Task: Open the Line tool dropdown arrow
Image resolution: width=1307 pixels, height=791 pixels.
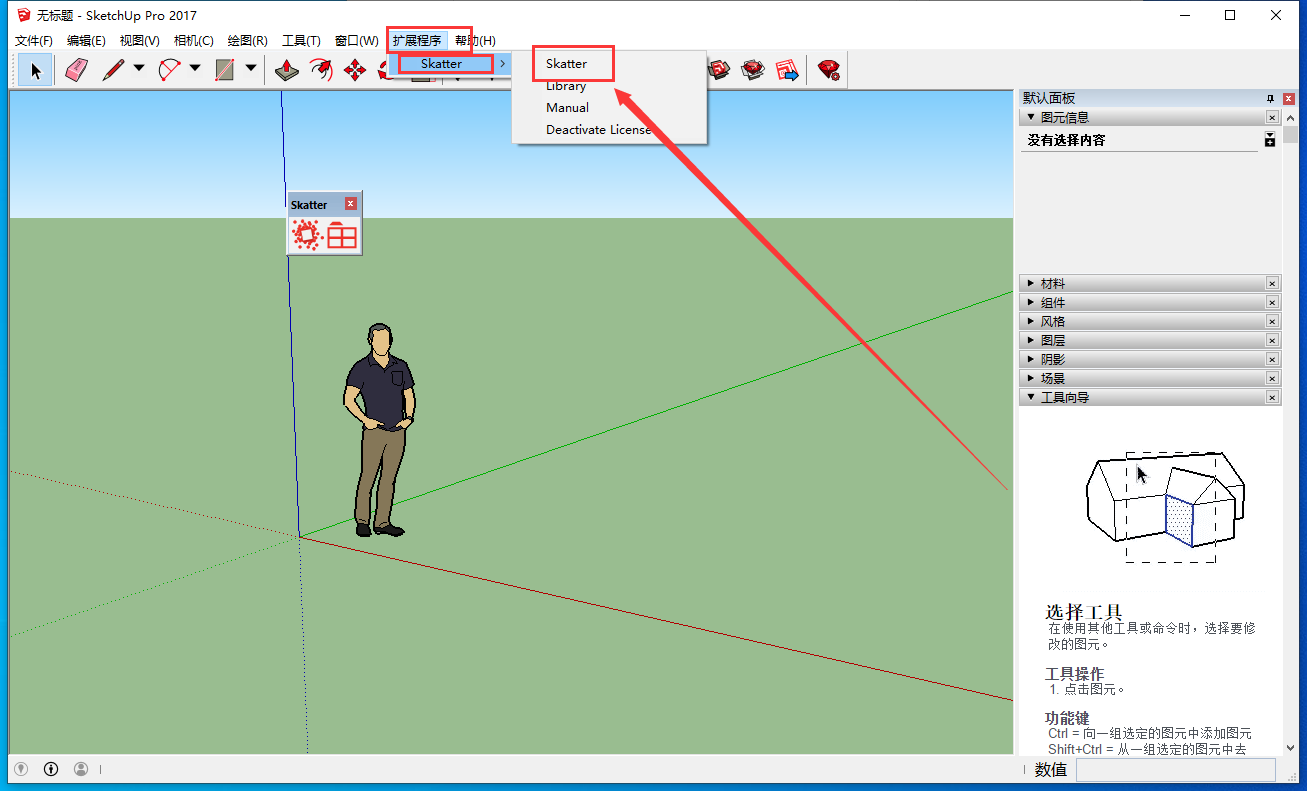Action: 139,69
